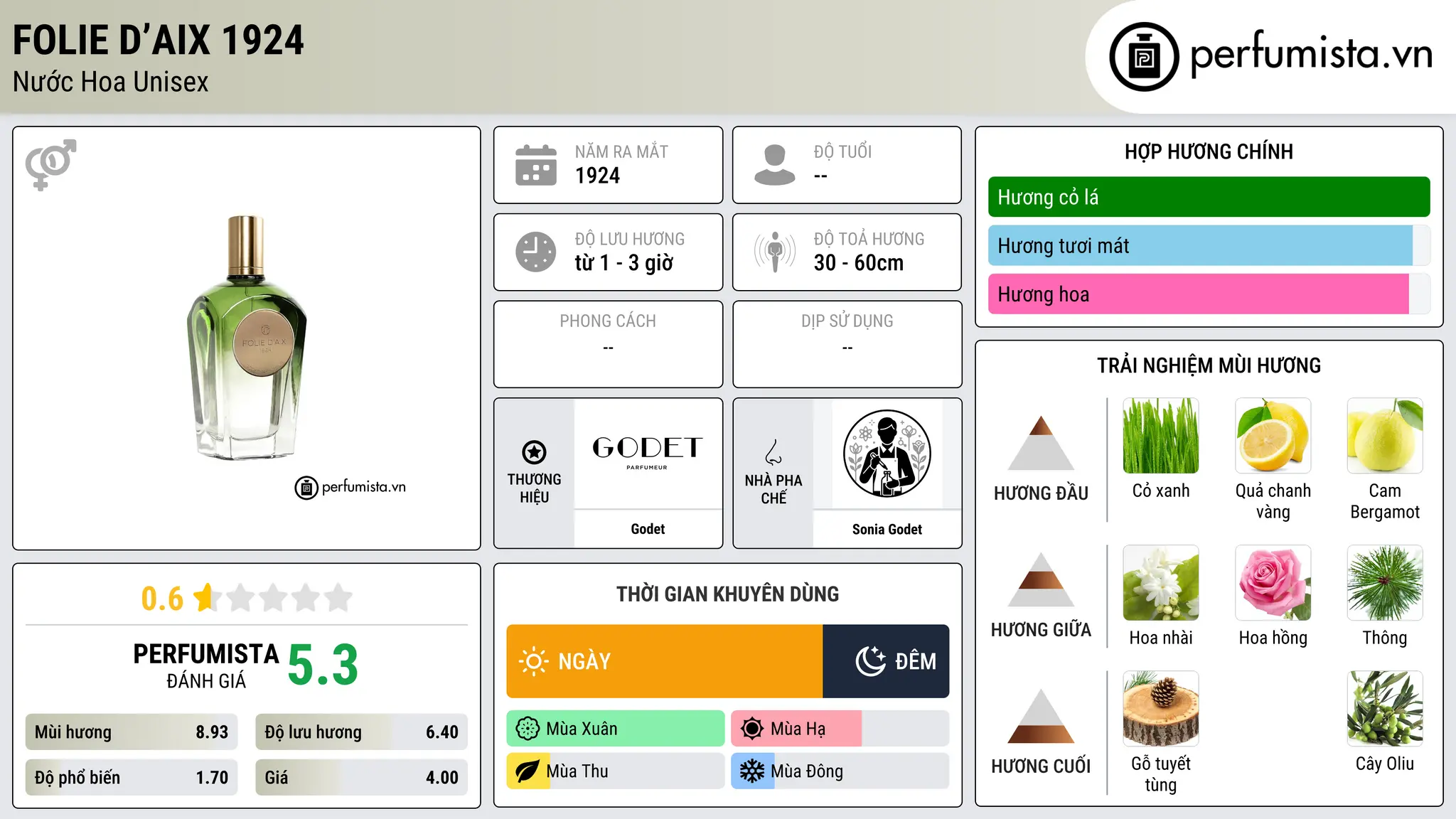Click the Hợp hương chính heading
Screen dimensions: 1456x819
click(x=1209, y=152)
